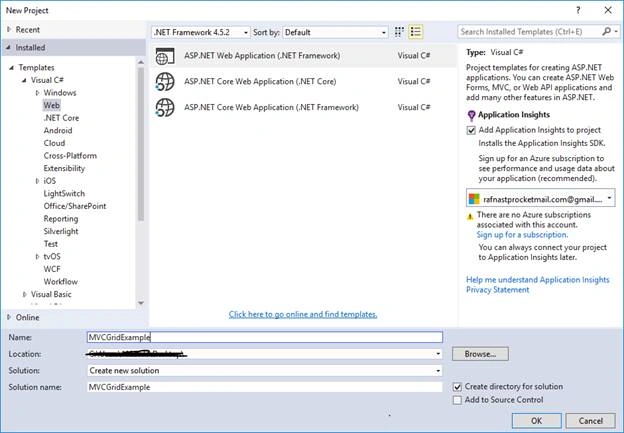Open the Privacy Statement link
The width and height of the screenshot is (624, 433).
tap(497, 290)
